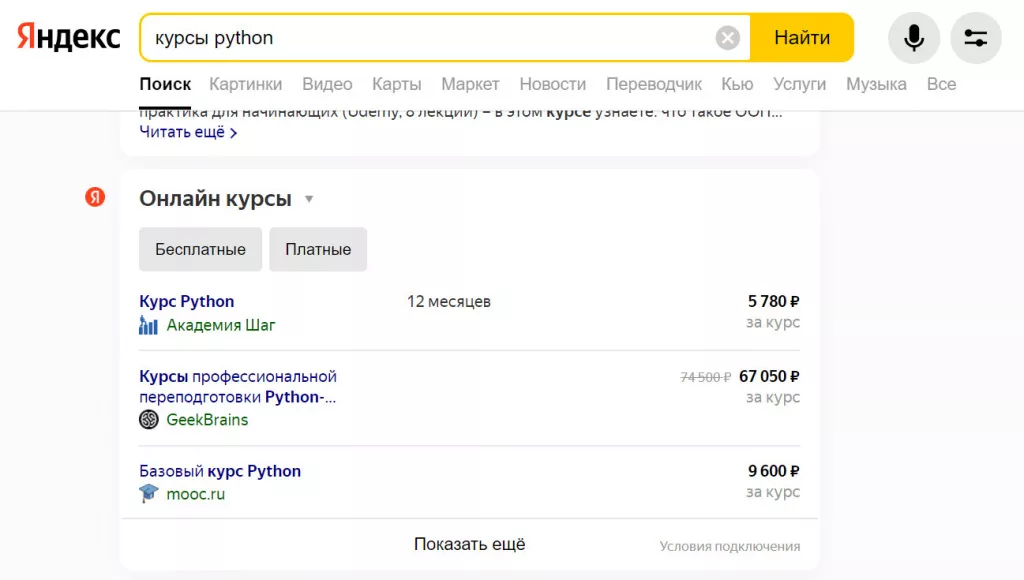
Task: Open the Условия подключения link
Action: point(729,546)
